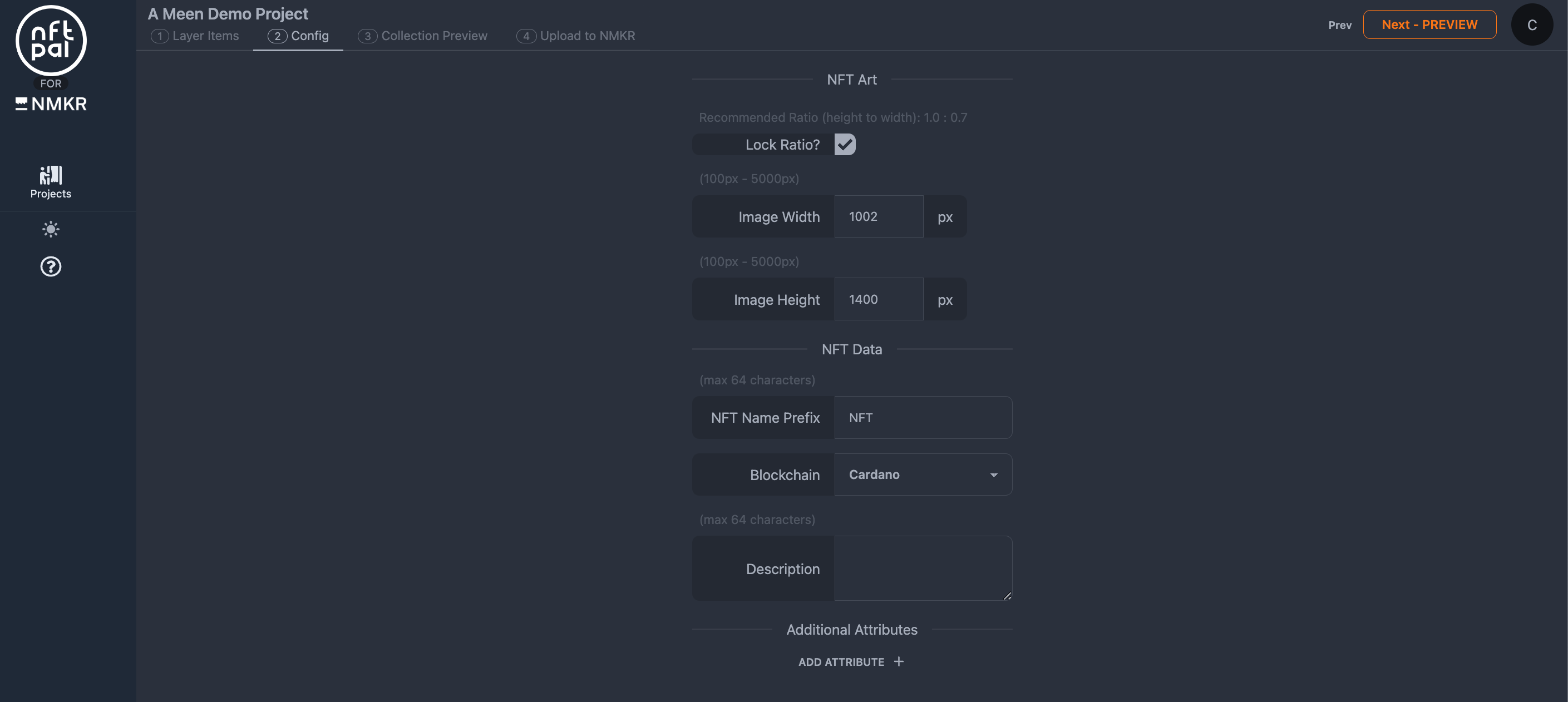The height and width of the screenshot is (702, 1568).
Task: Toggle light mode with the sun icon
Action: pyautogui.click(x=51, y=229)
